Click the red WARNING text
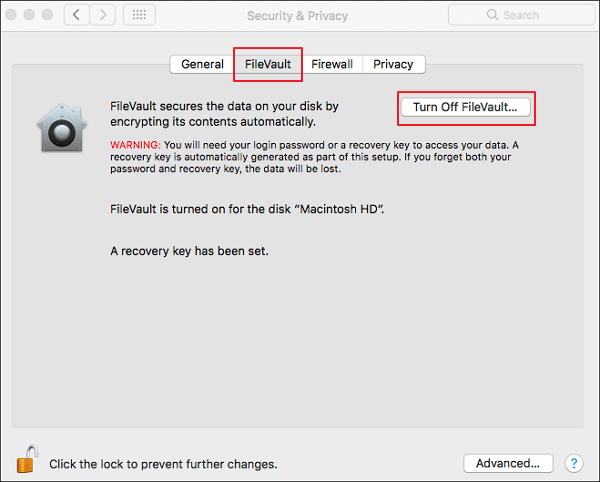This screenshot has height=482, width=600. click(x=135, y=145)
